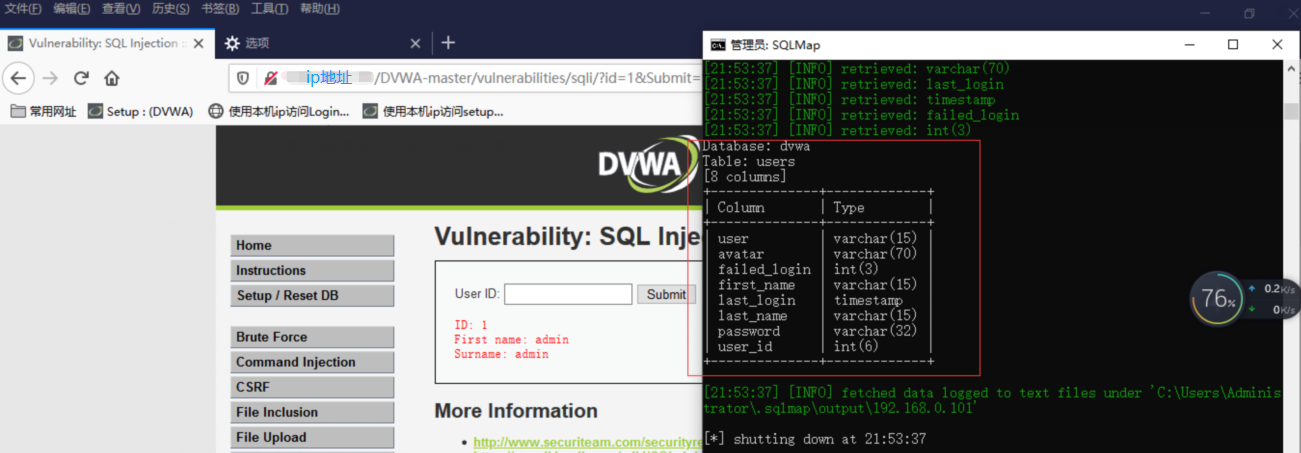
Task: Go forward to next page
Action: [x=50, y=78]
